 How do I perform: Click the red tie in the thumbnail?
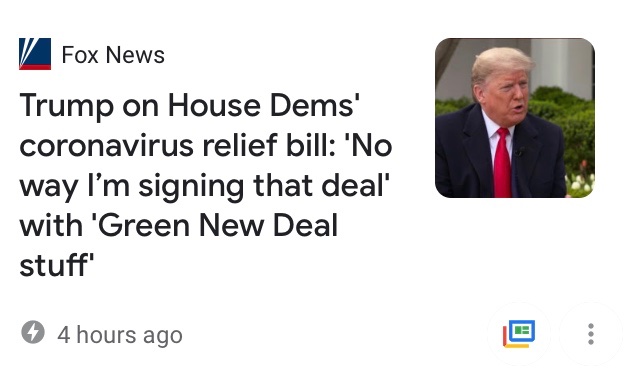tap(502, 163)
